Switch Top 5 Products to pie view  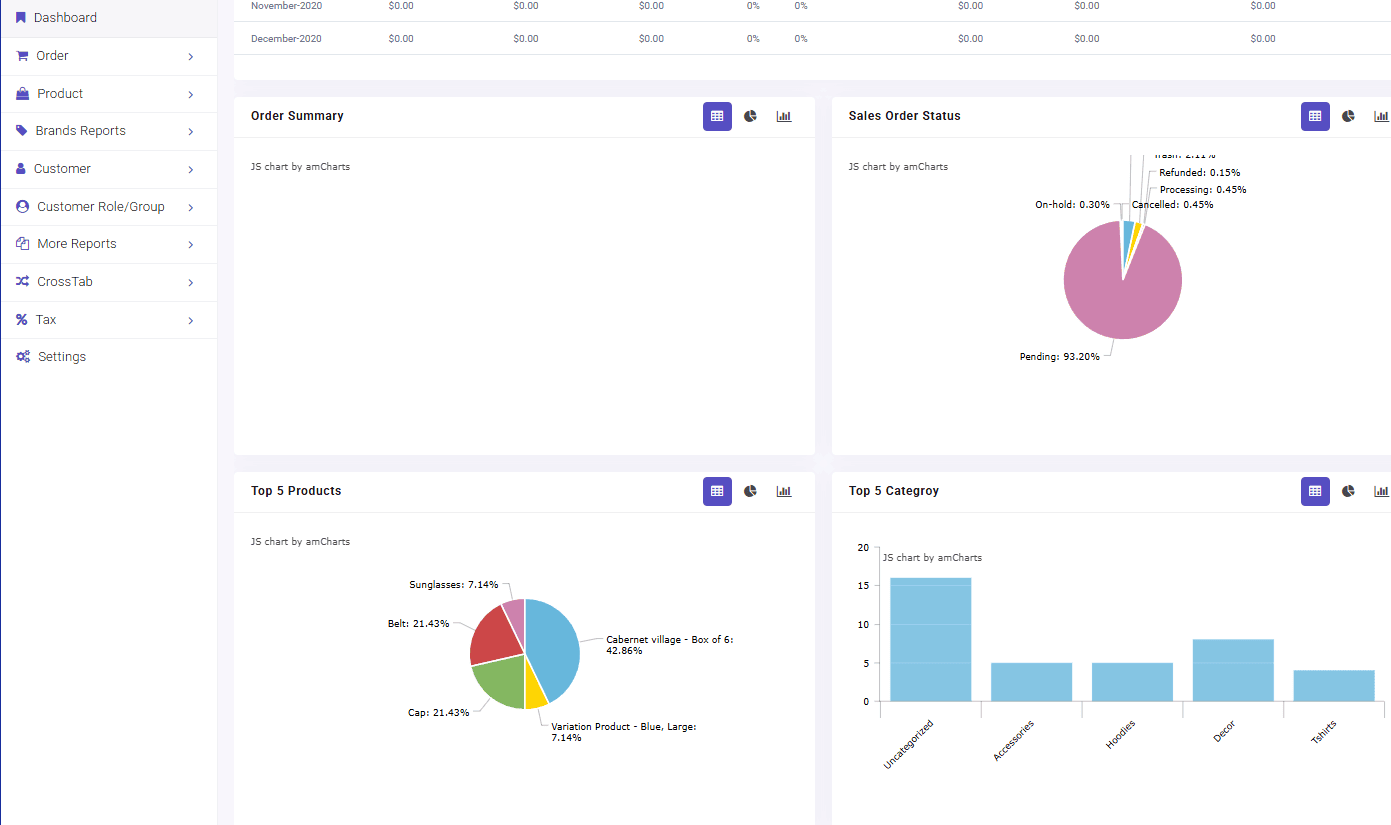750,491
